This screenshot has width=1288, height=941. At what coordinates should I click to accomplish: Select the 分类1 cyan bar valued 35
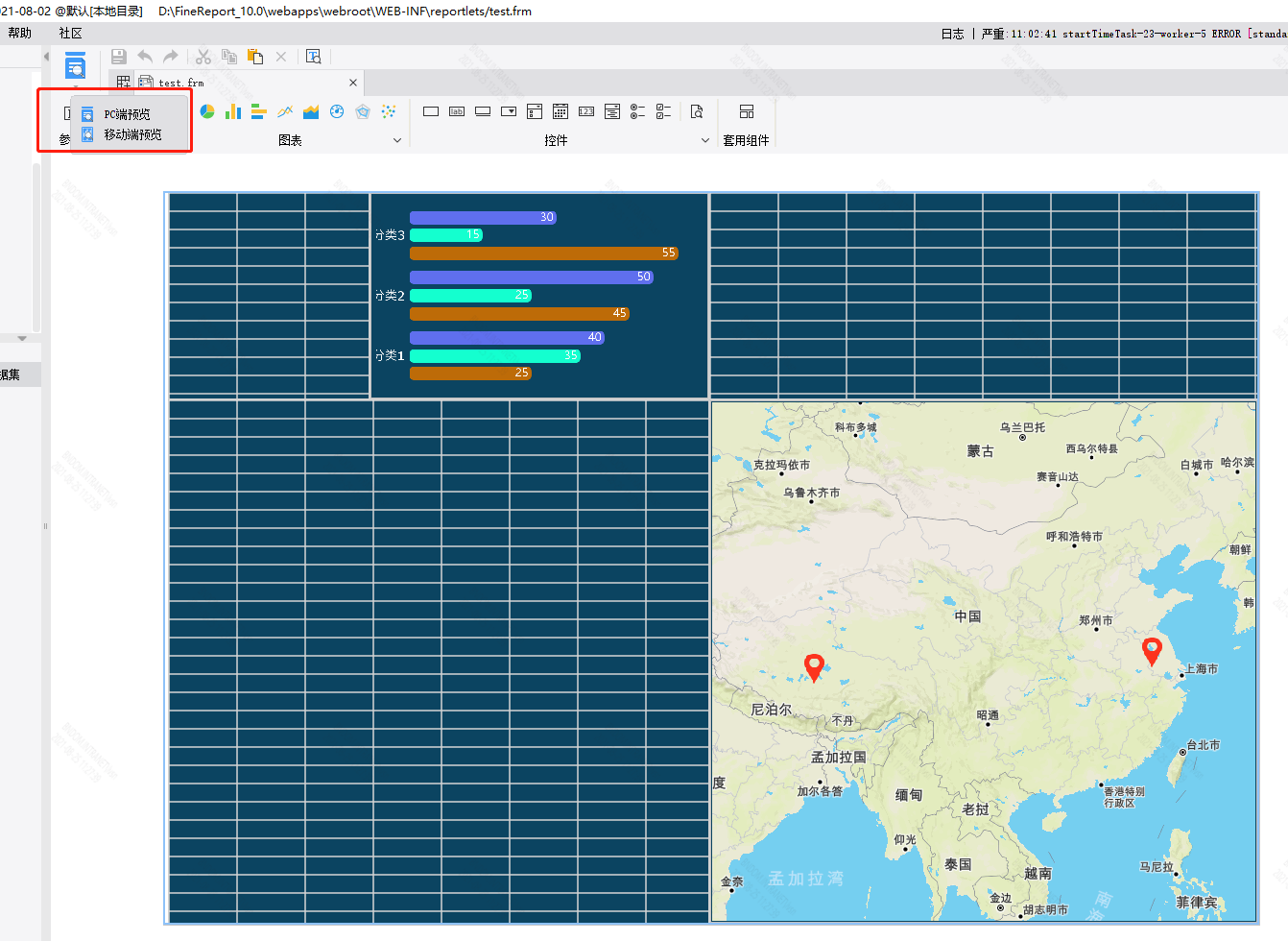[x=495, y=355]
